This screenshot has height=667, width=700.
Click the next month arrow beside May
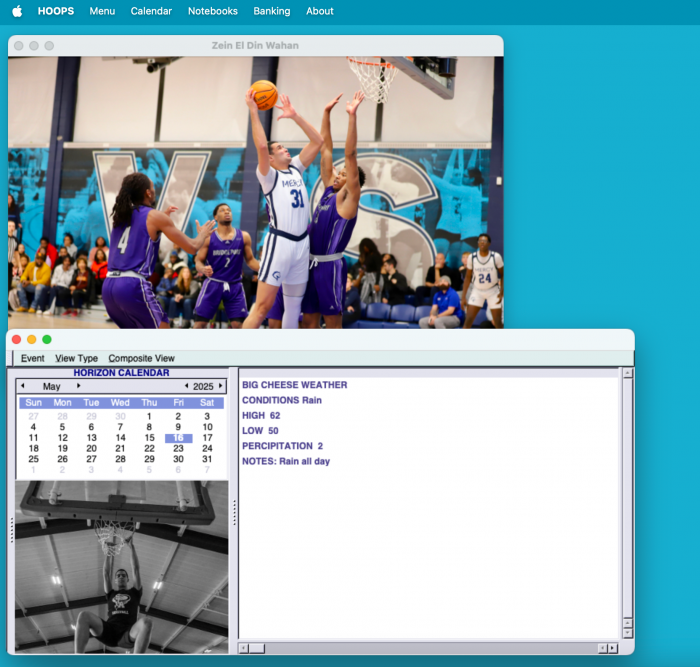79,386
